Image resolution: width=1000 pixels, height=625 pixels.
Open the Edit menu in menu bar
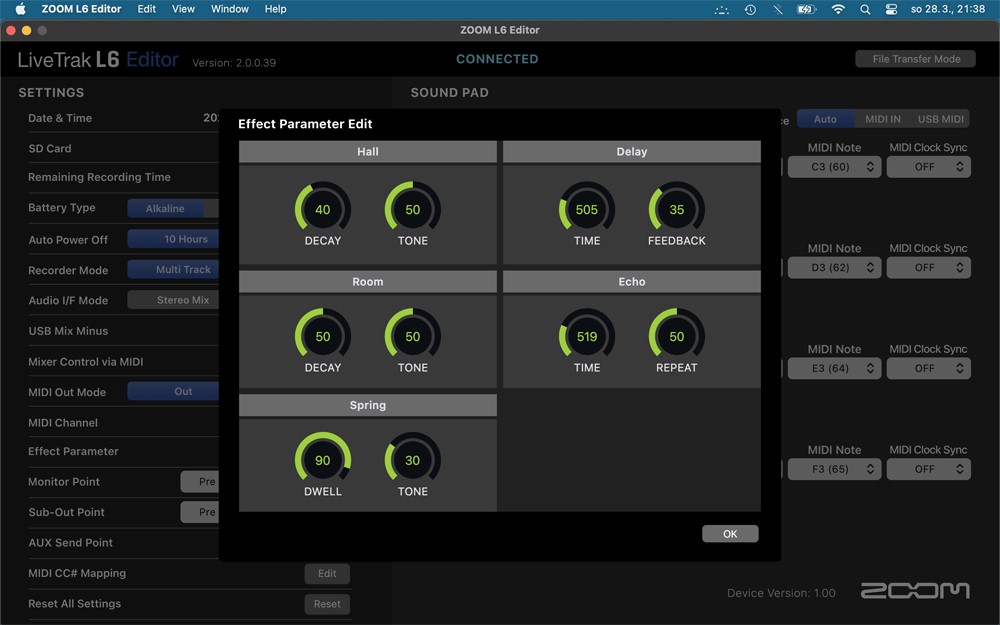click(147, 9)
